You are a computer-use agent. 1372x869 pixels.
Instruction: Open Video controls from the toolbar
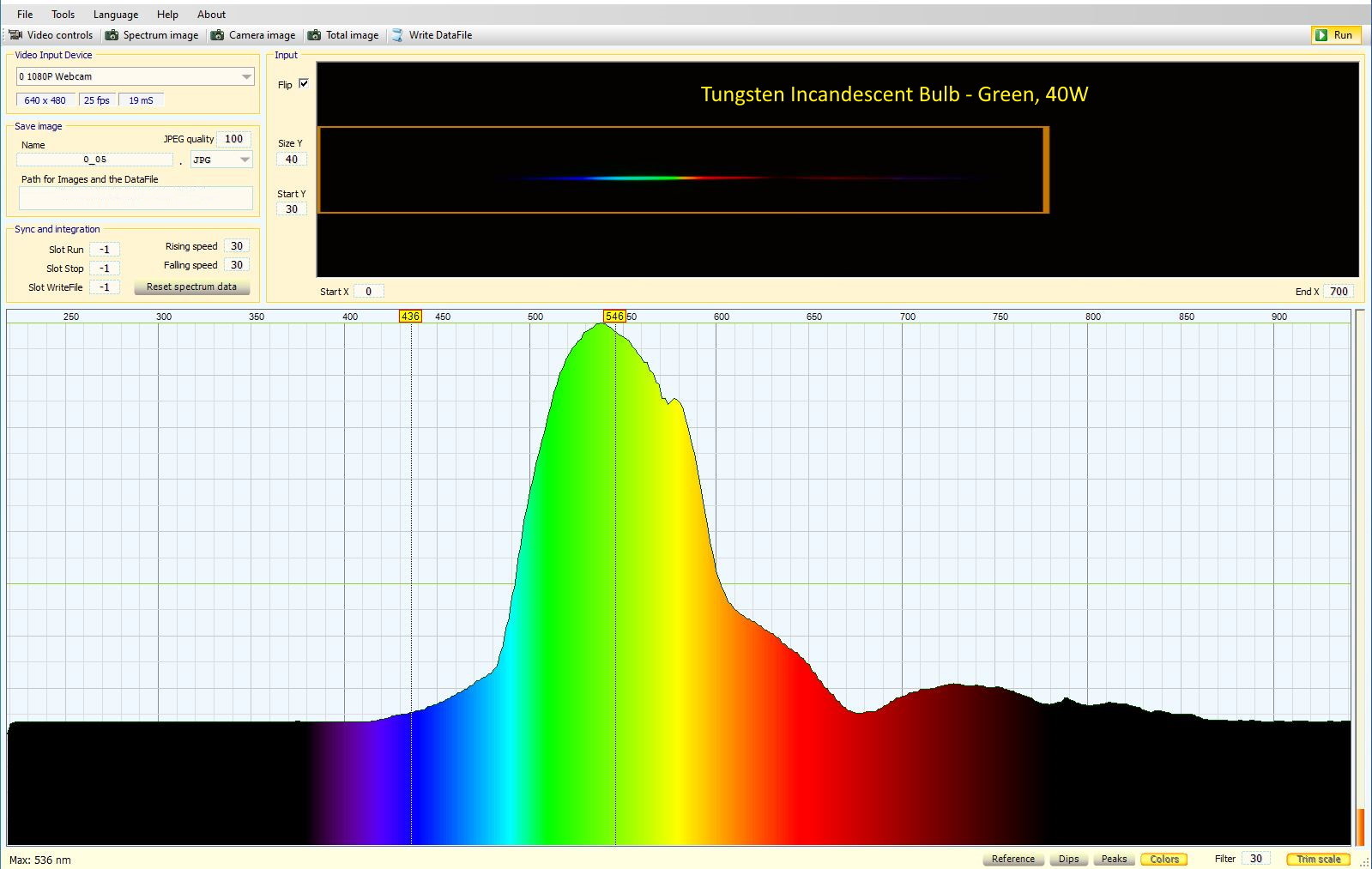(51, 35)
